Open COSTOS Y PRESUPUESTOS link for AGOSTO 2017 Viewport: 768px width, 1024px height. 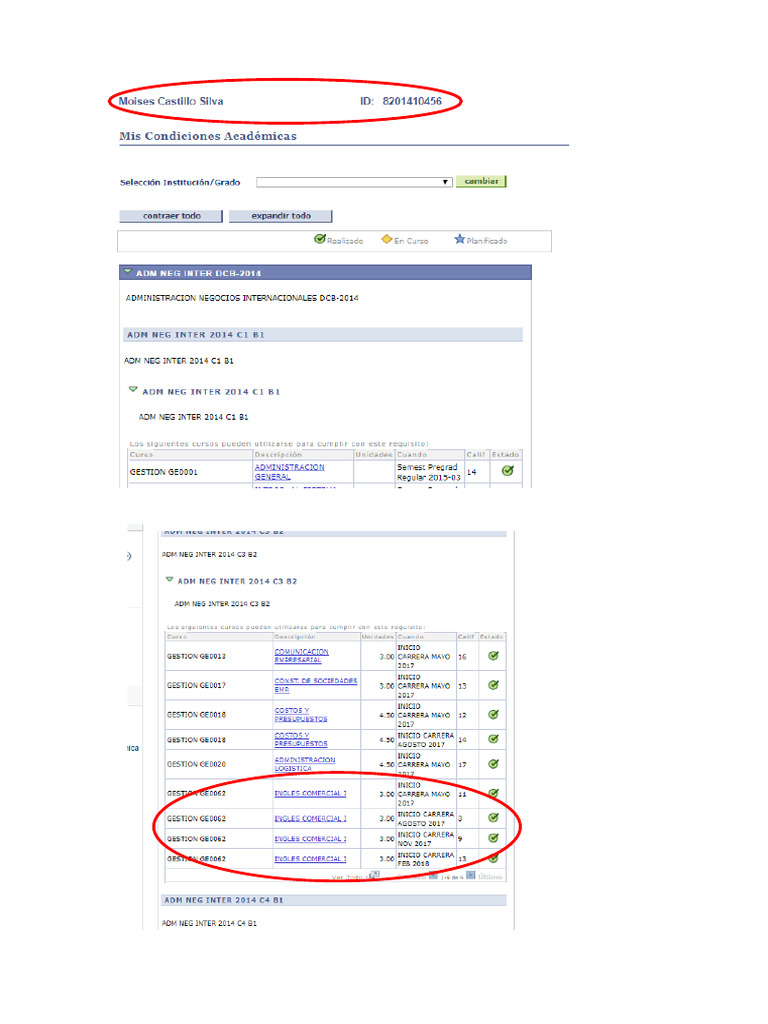(x=301, y=739)
